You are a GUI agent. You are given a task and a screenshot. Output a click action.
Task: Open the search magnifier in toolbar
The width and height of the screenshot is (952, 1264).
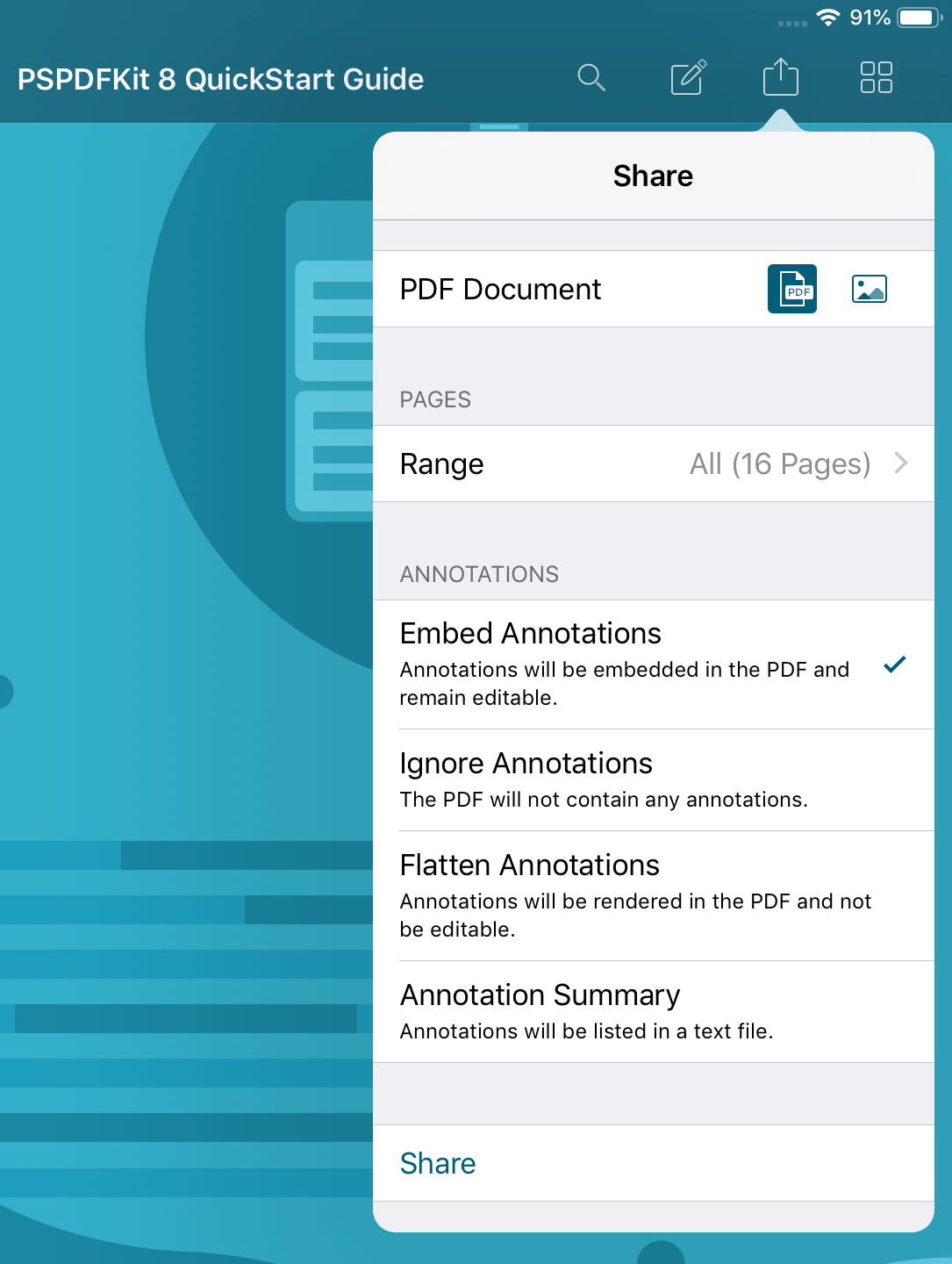[591, 78]
